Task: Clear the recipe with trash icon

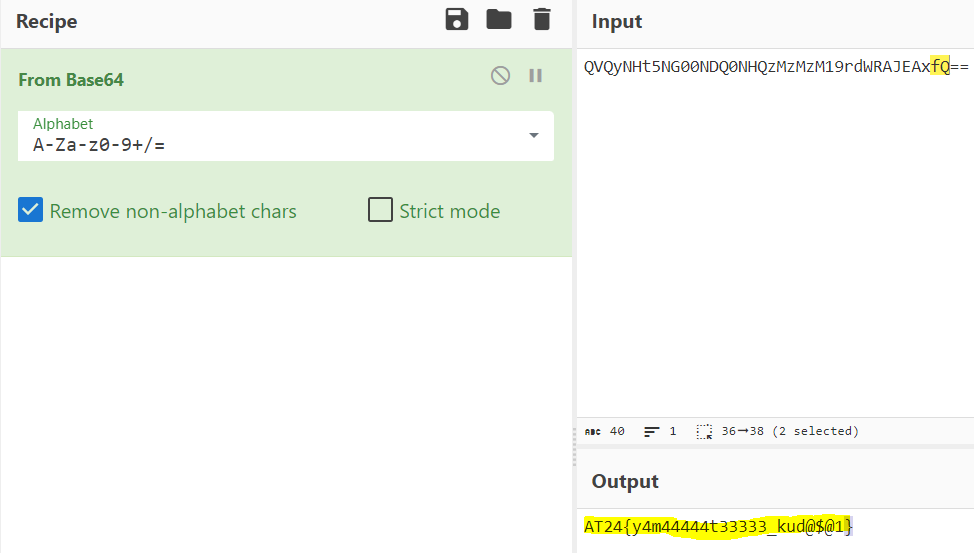Action: tap(541, 20)
